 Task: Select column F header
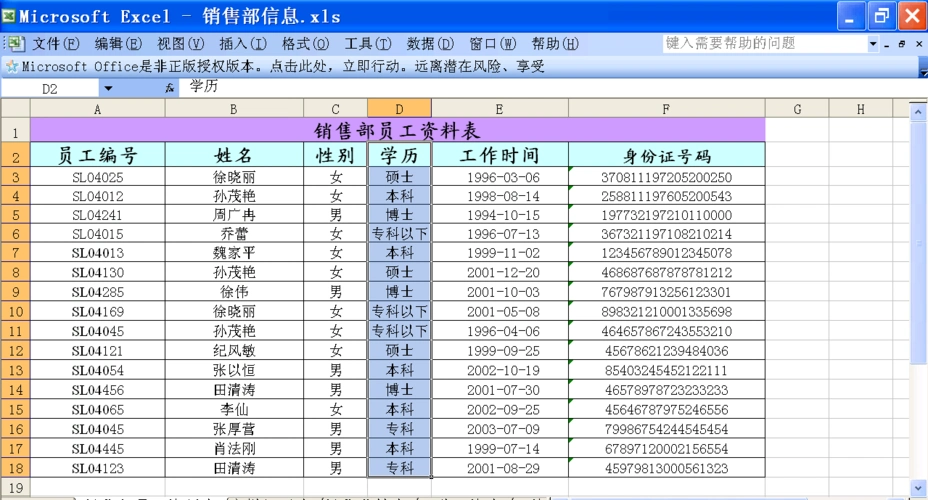pyautogui.click(x=666, y=109)
